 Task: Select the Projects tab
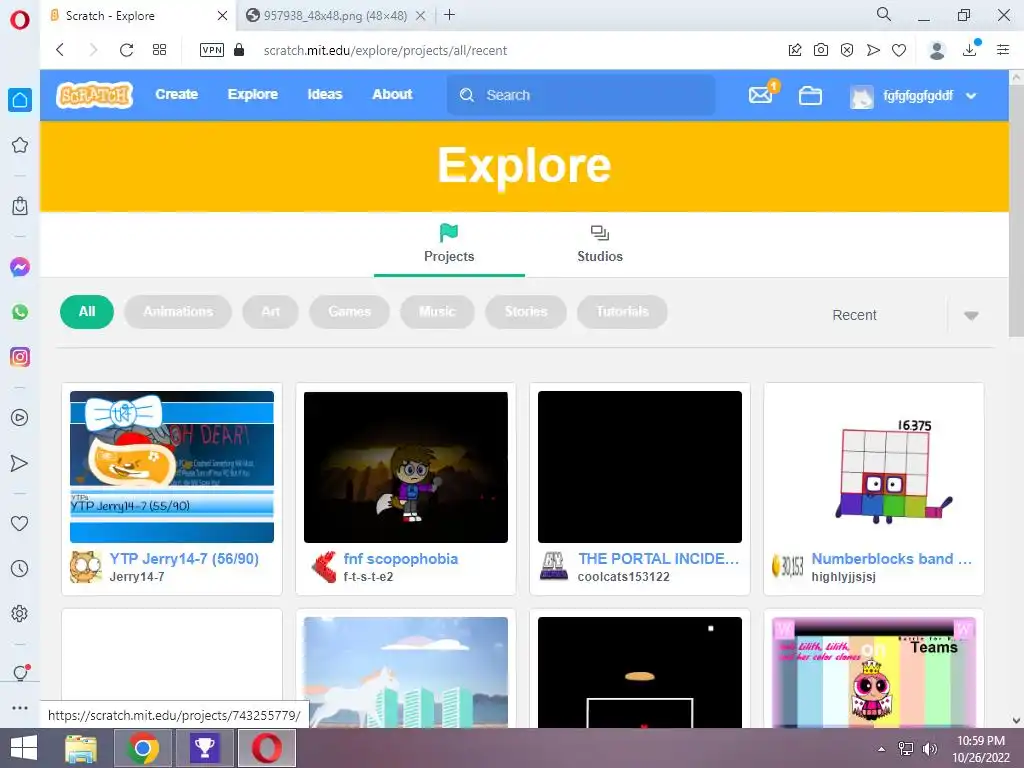[449, 244]
